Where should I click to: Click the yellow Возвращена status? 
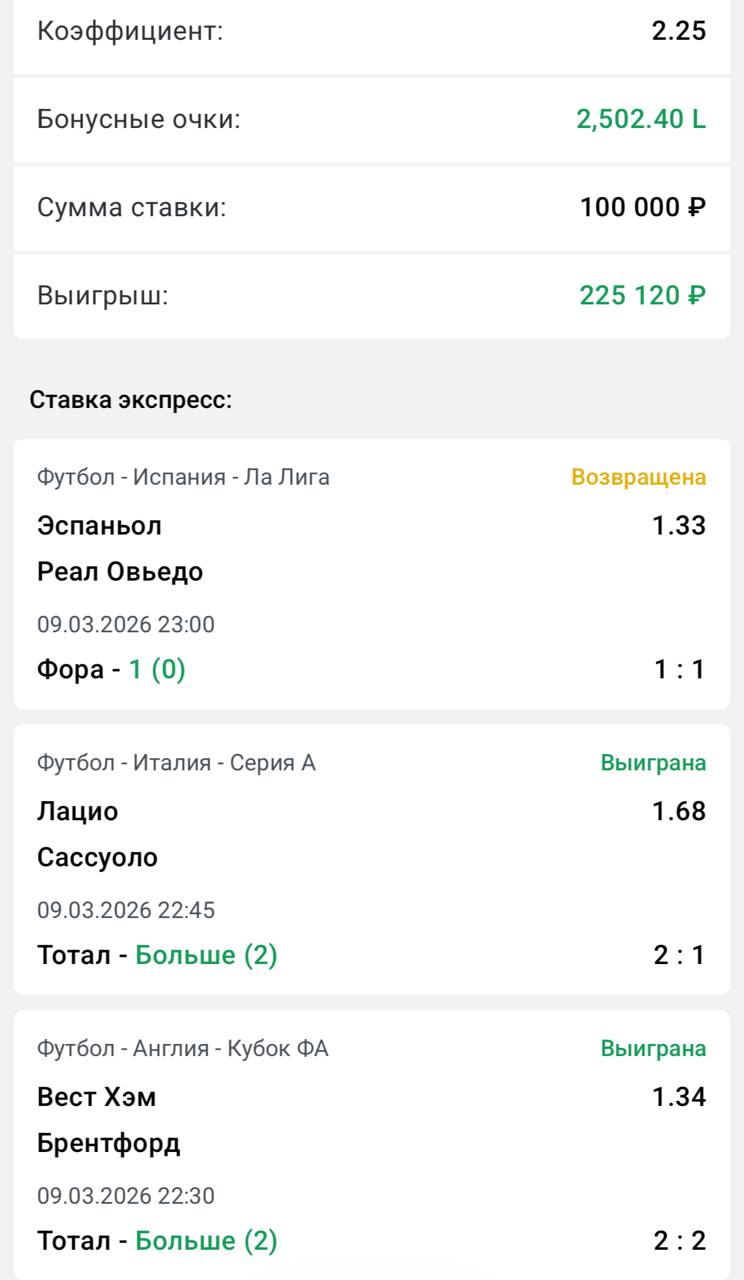click(638, 477)
